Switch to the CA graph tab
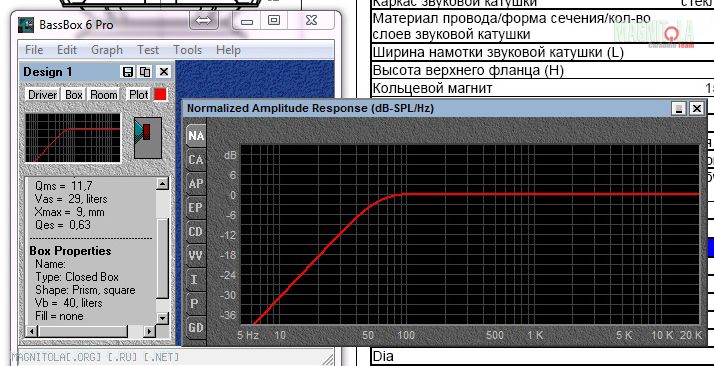Image resolution: width=714 pixels, height=366 pixels. (x=196, y=160)
